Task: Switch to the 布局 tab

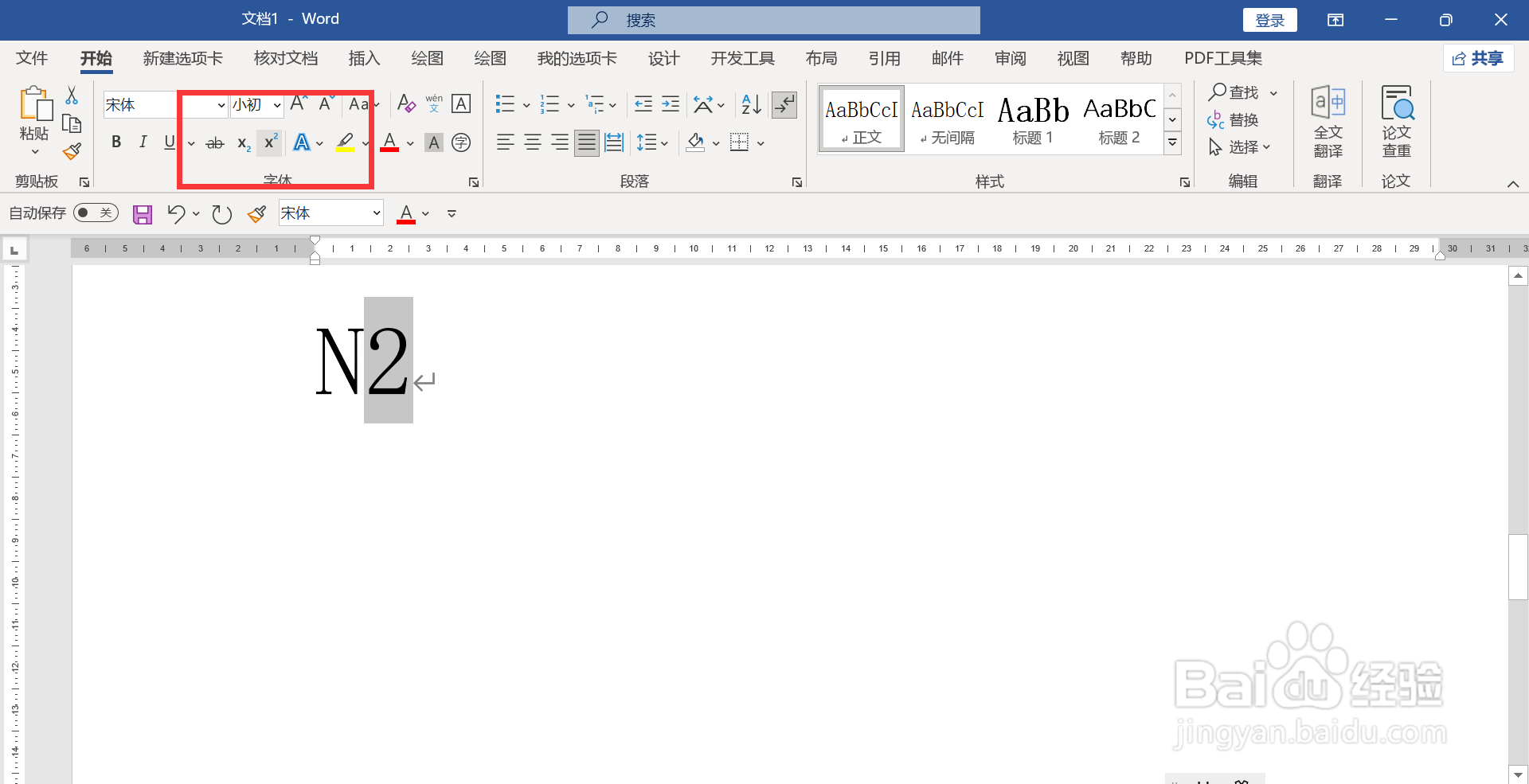Action: tap(821, 58)
